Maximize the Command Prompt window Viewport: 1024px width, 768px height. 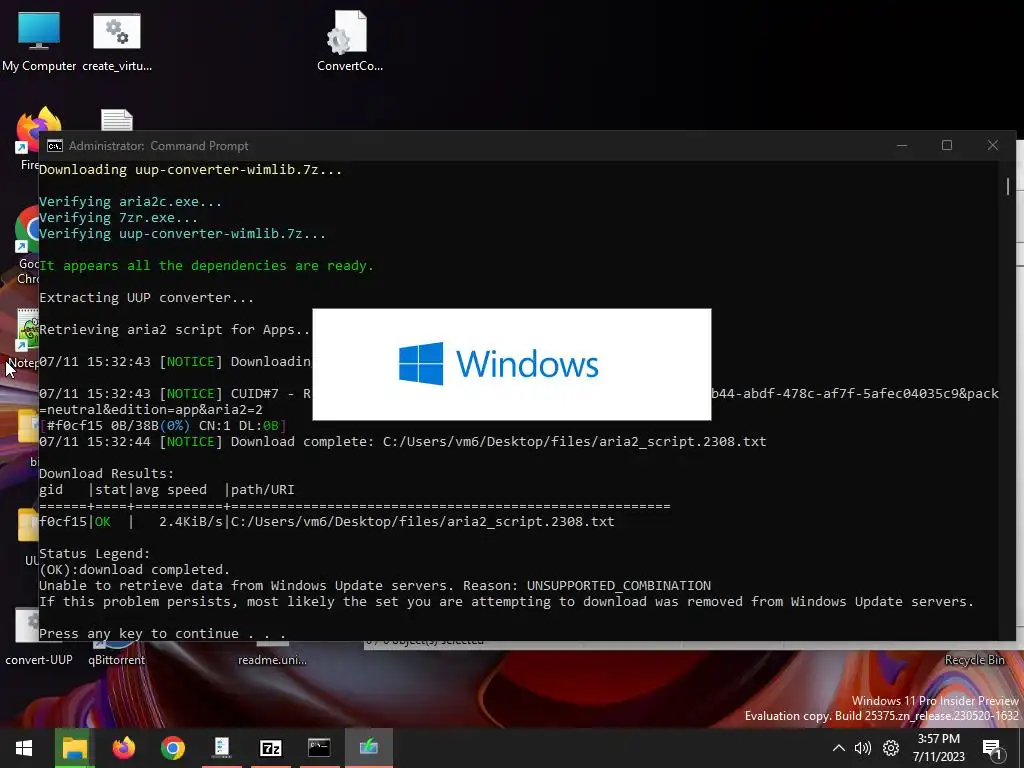coord(947,145)
